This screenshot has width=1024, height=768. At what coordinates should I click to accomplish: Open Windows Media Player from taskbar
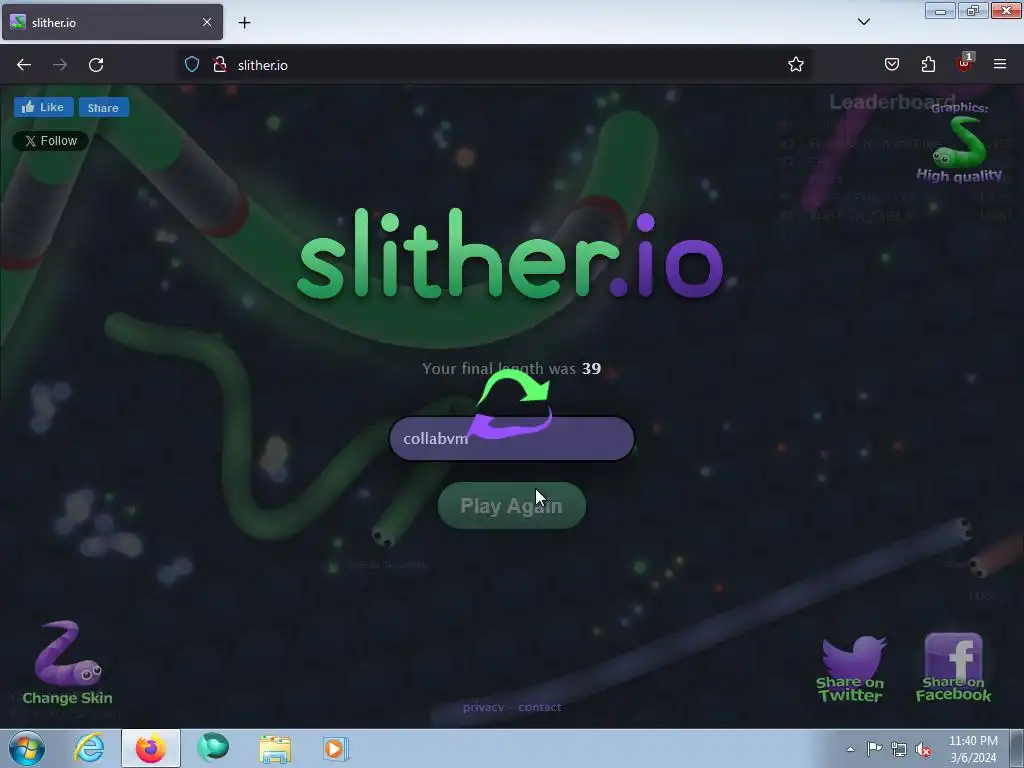[336, 748]
